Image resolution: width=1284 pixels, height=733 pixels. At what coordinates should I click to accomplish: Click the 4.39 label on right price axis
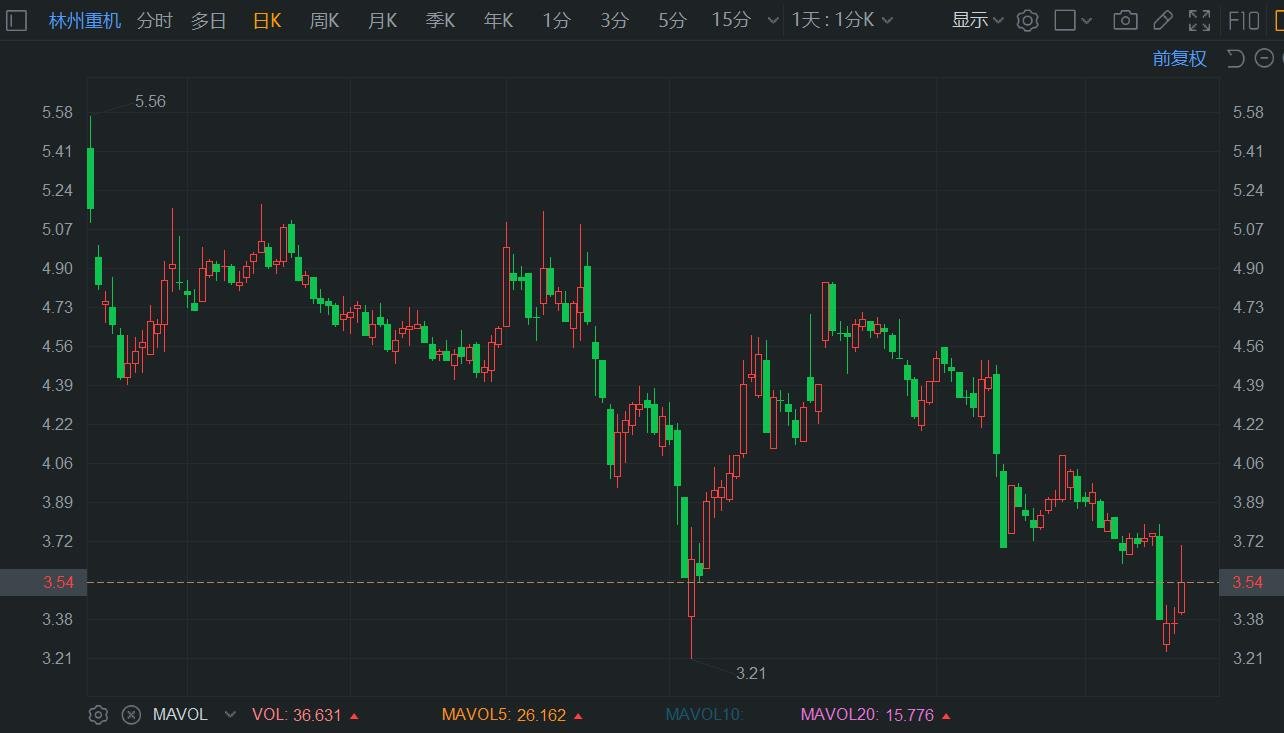(x=1248, y=385)
